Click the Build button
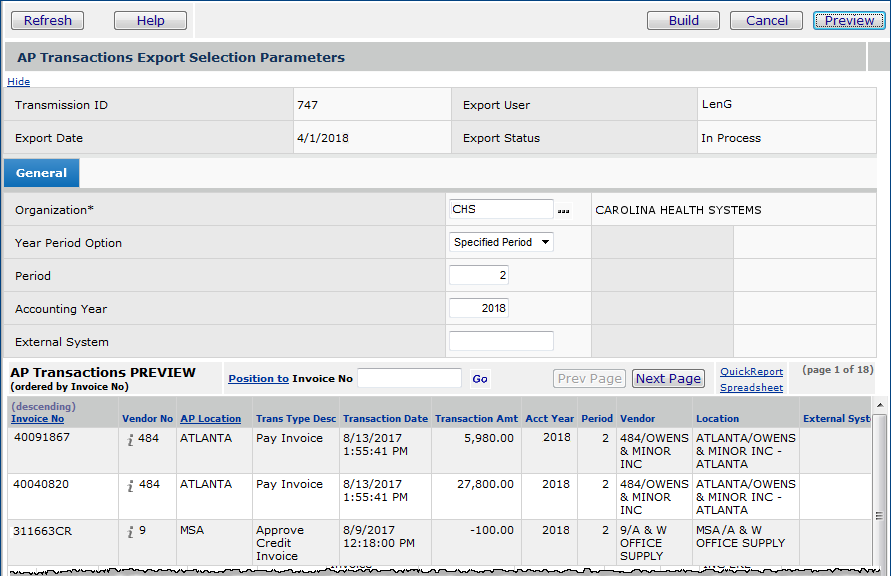The width and height of the screenshot is (891, 576). point(683,20)
